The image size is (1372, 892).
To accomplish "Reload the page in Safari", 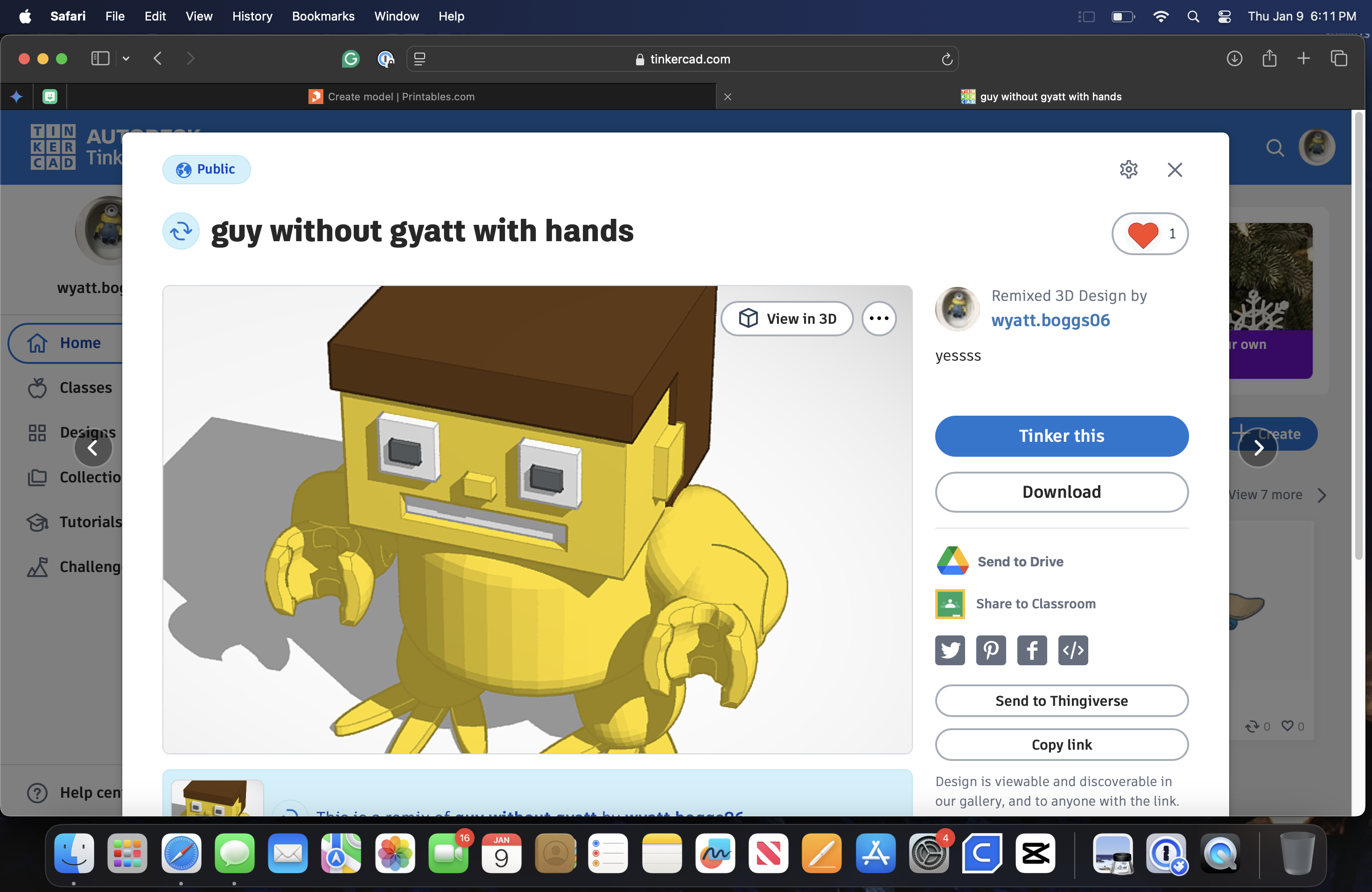I will [946, 59].
